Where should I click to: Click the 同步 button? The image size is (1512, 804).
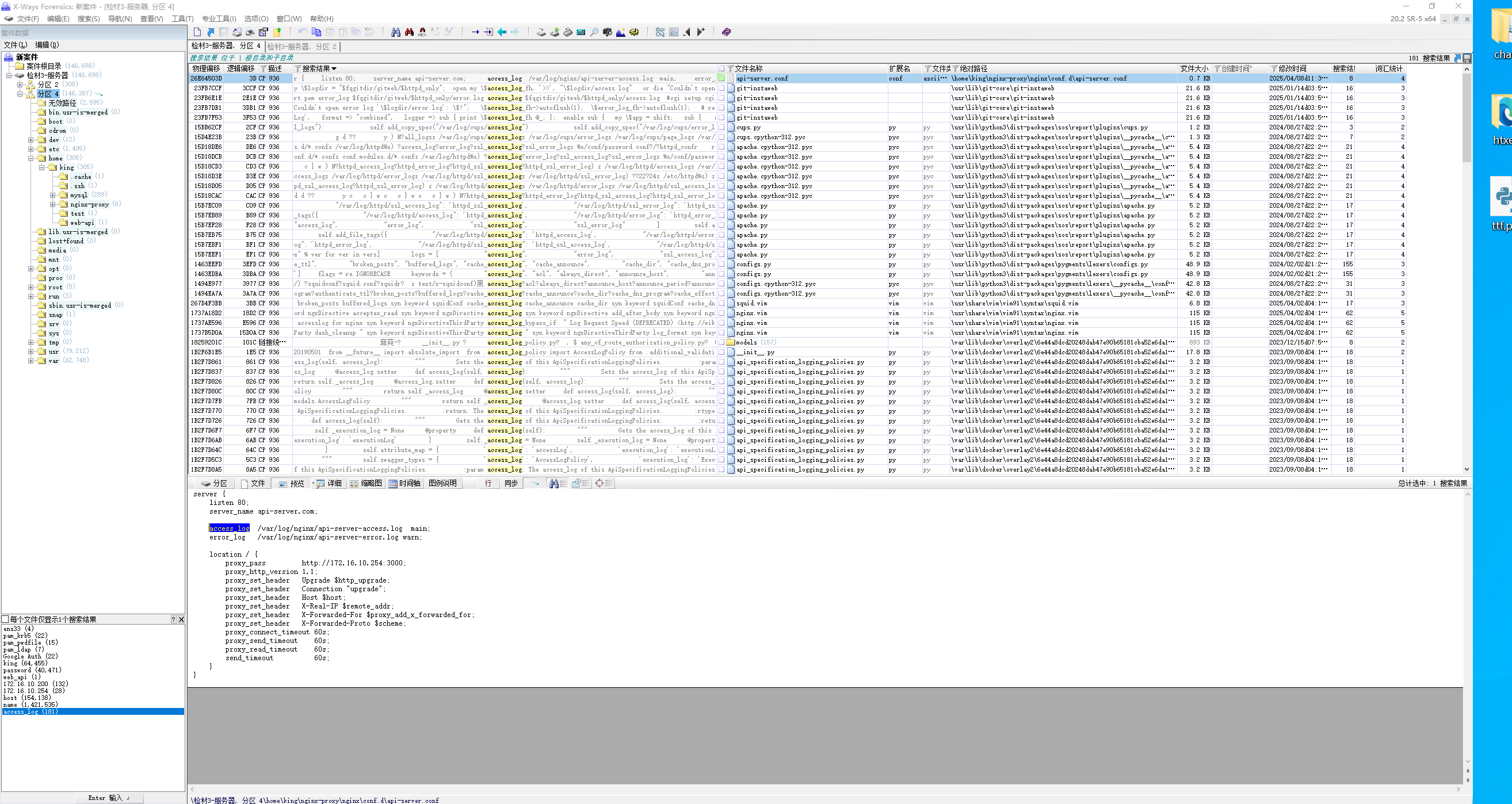click(511, 483)
